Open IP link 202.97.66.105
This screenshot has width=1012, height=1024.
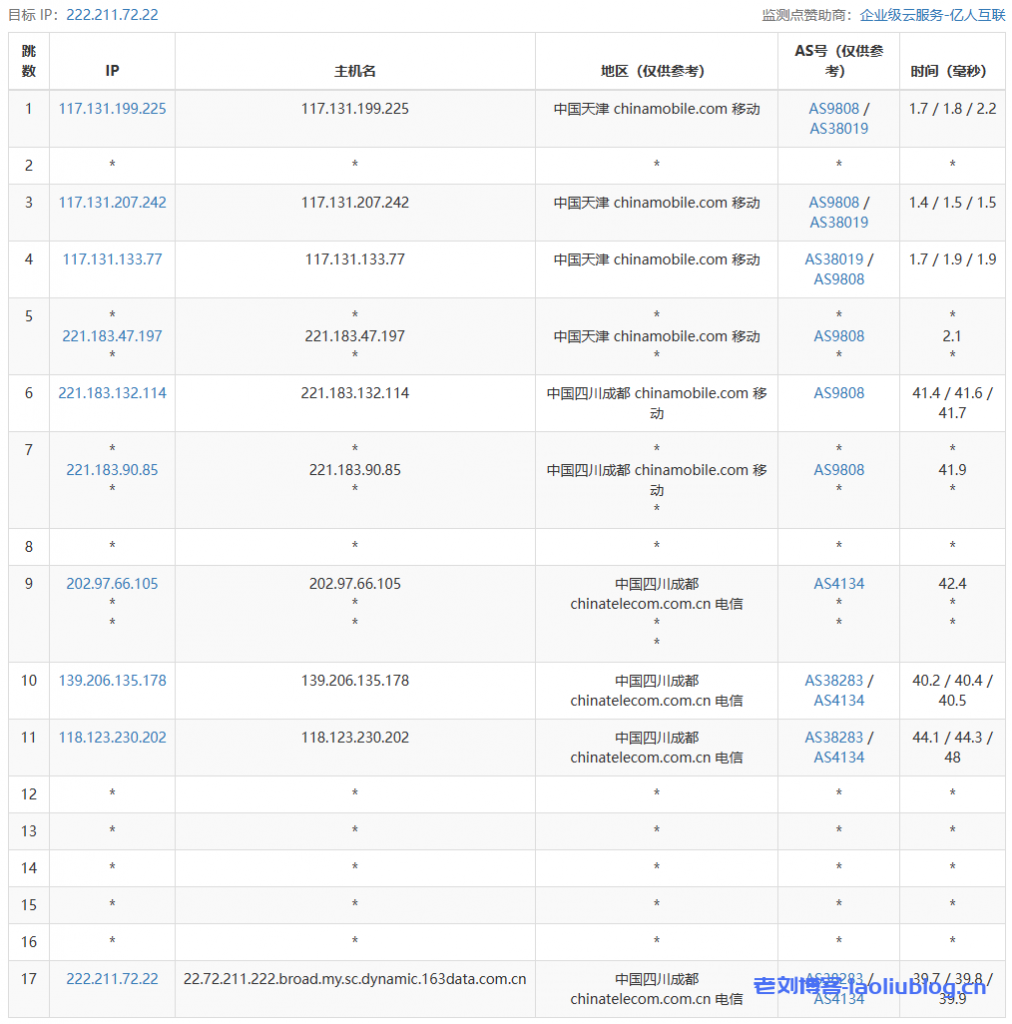tap(112, 584)
